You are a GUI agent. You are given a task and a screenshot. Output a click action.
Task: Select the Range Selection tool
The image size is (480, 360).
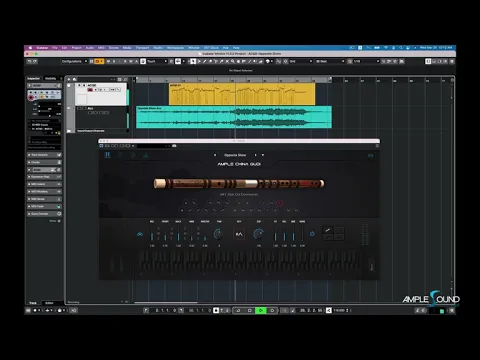point(199,61)
